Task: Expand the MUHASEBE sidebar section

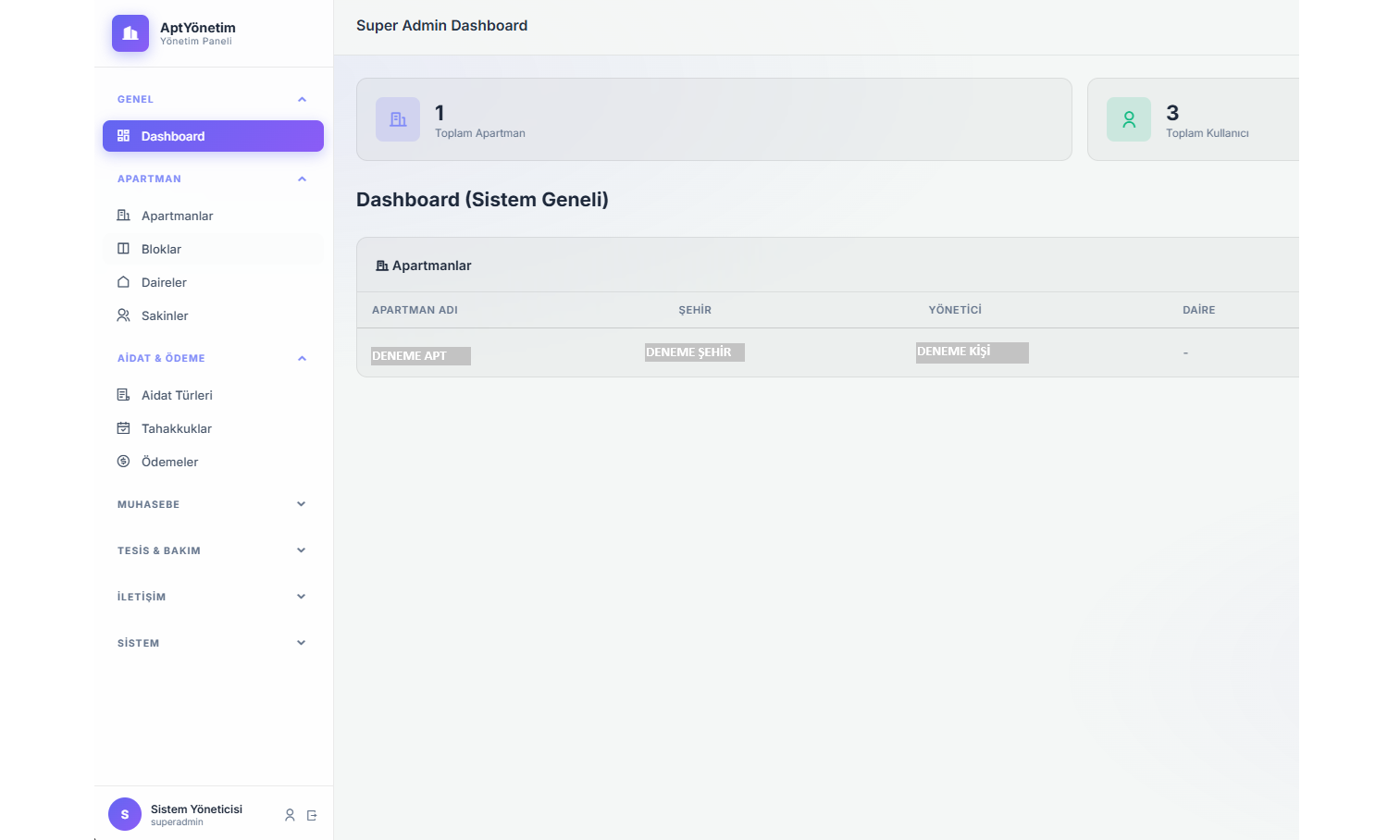Action: (x=301, y=504)
